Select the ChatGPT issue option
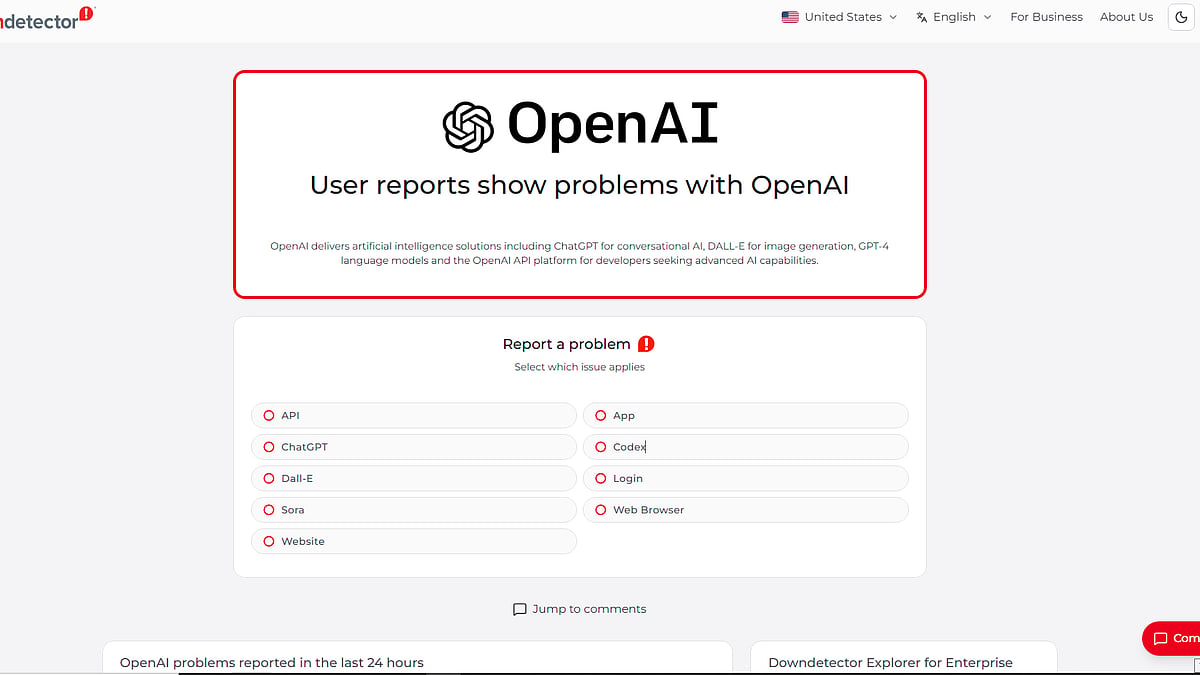The image size is (1200, 675). coord(414,447)
